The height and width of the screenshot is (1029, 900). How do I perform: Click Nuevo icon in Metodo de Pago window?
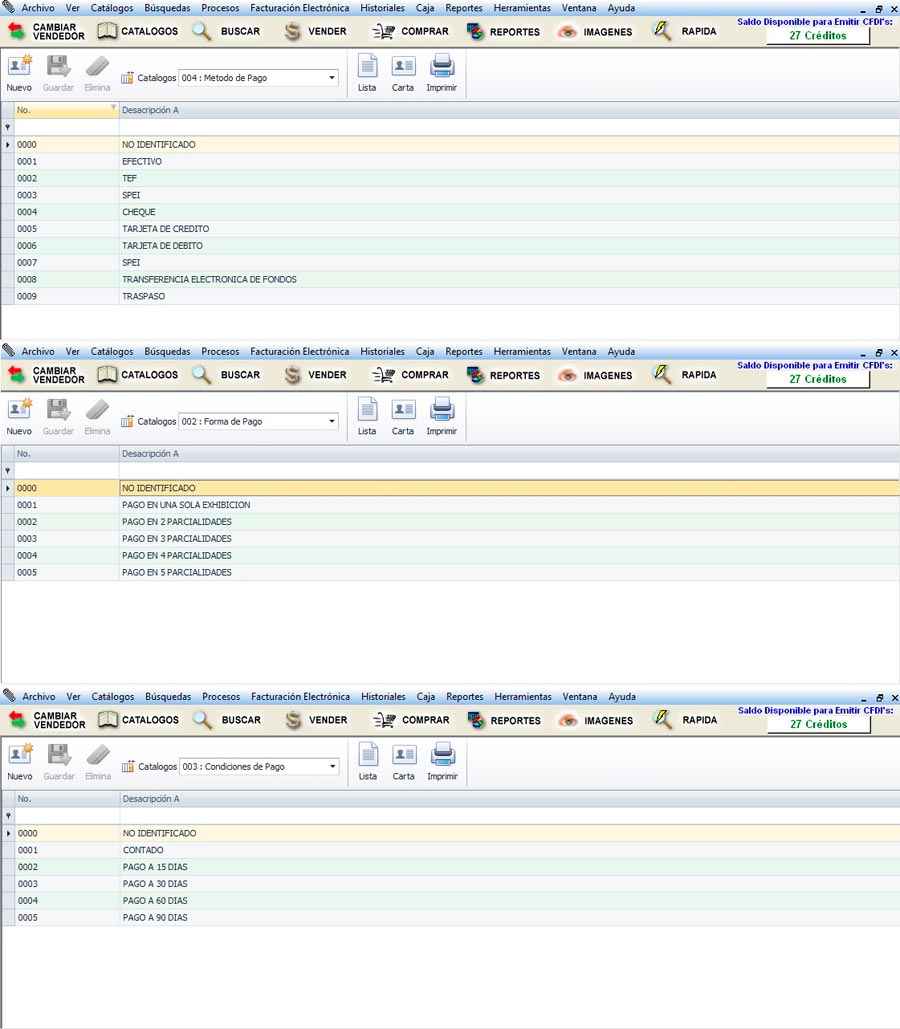pyautogui.click(x=19, y=66)
